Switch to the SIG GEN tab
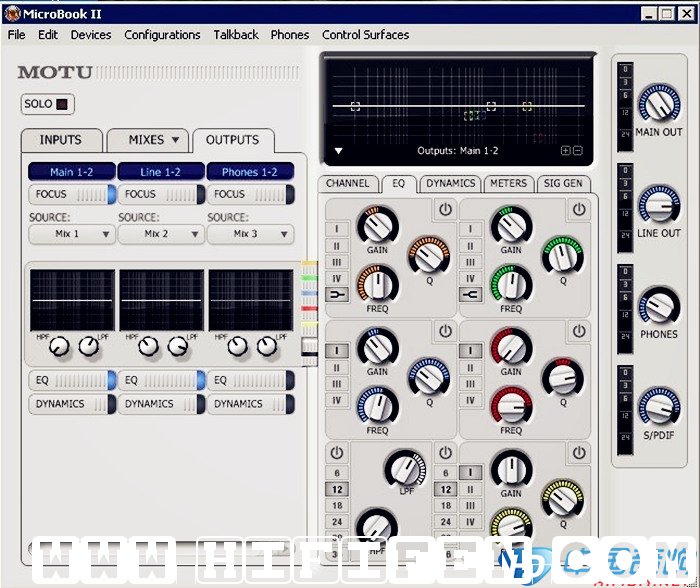Image resolution: width=700 pixels, height=588 pixels. point(563,183)
